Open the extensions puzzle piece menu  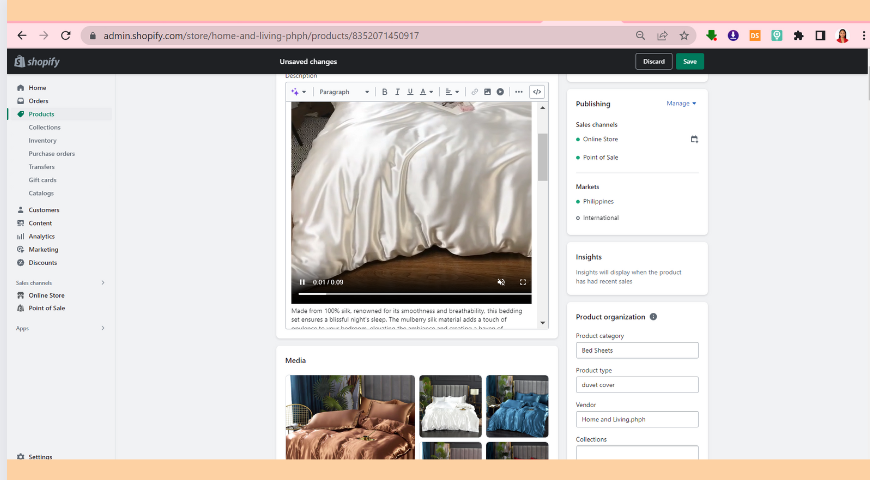(798, 36)
